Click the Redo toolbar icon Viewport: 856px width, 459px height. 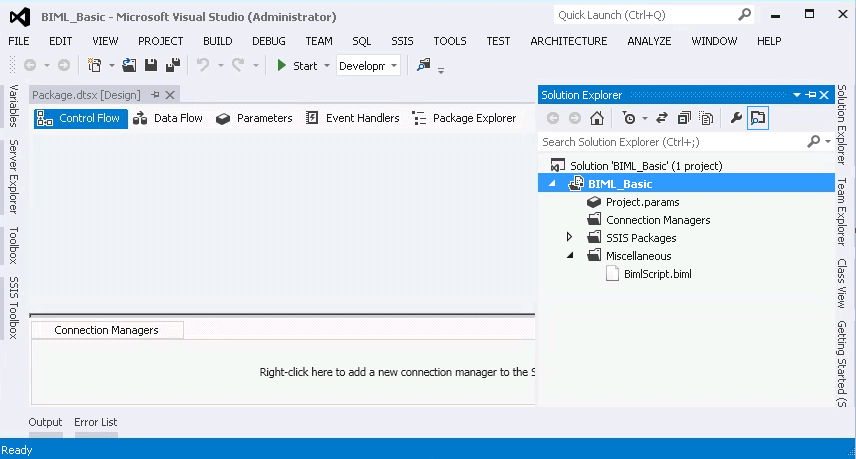pos(237,65)
